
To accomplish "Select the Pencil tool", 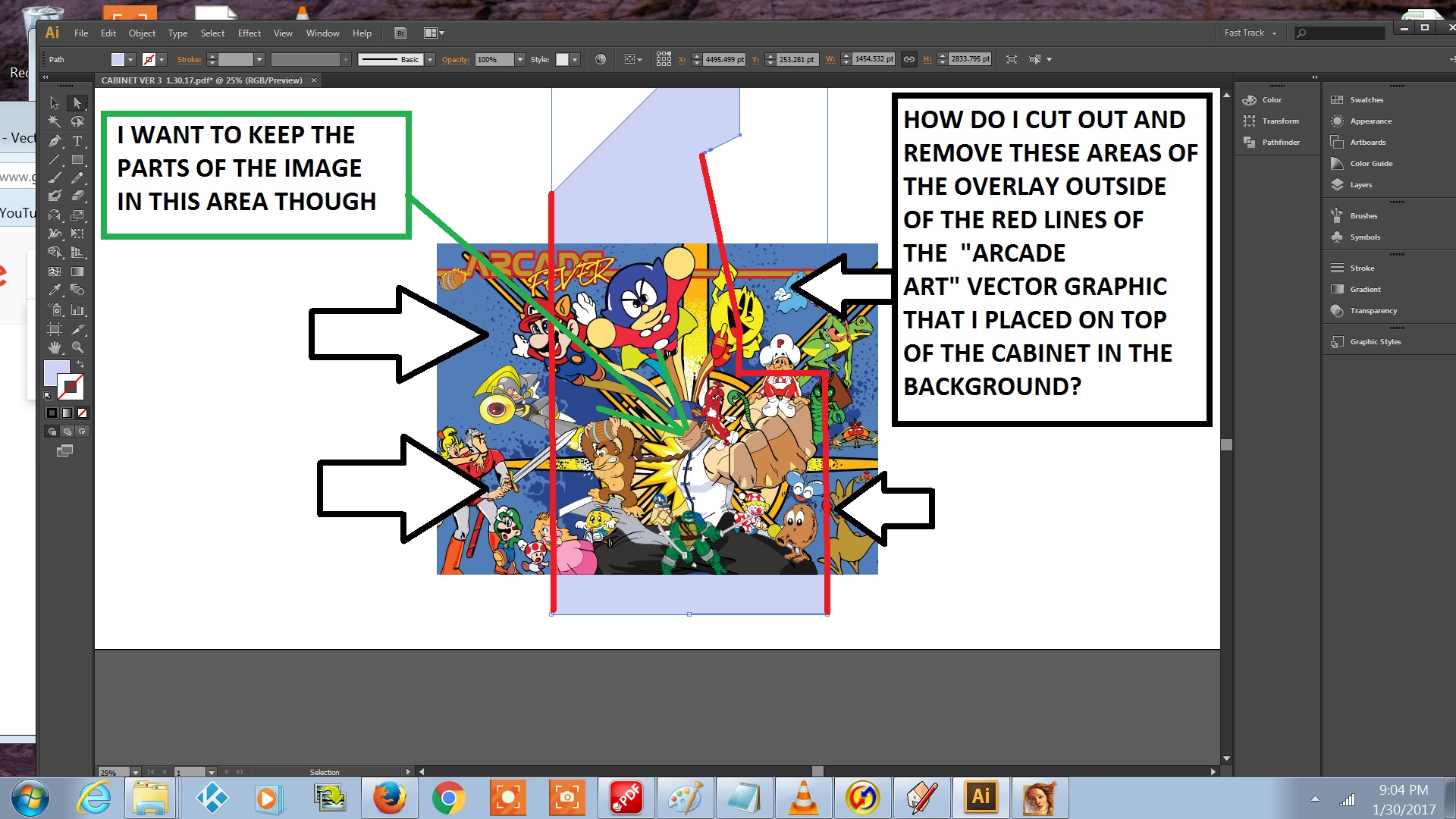I will (77, 177).
